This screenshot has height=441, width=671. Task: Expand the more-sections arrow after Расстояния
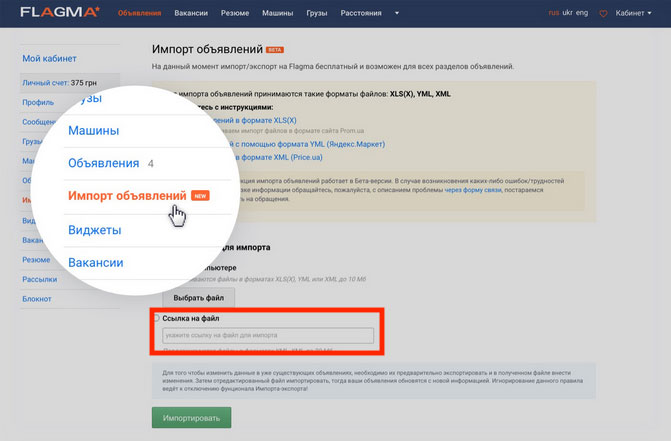tap(397, 13)
